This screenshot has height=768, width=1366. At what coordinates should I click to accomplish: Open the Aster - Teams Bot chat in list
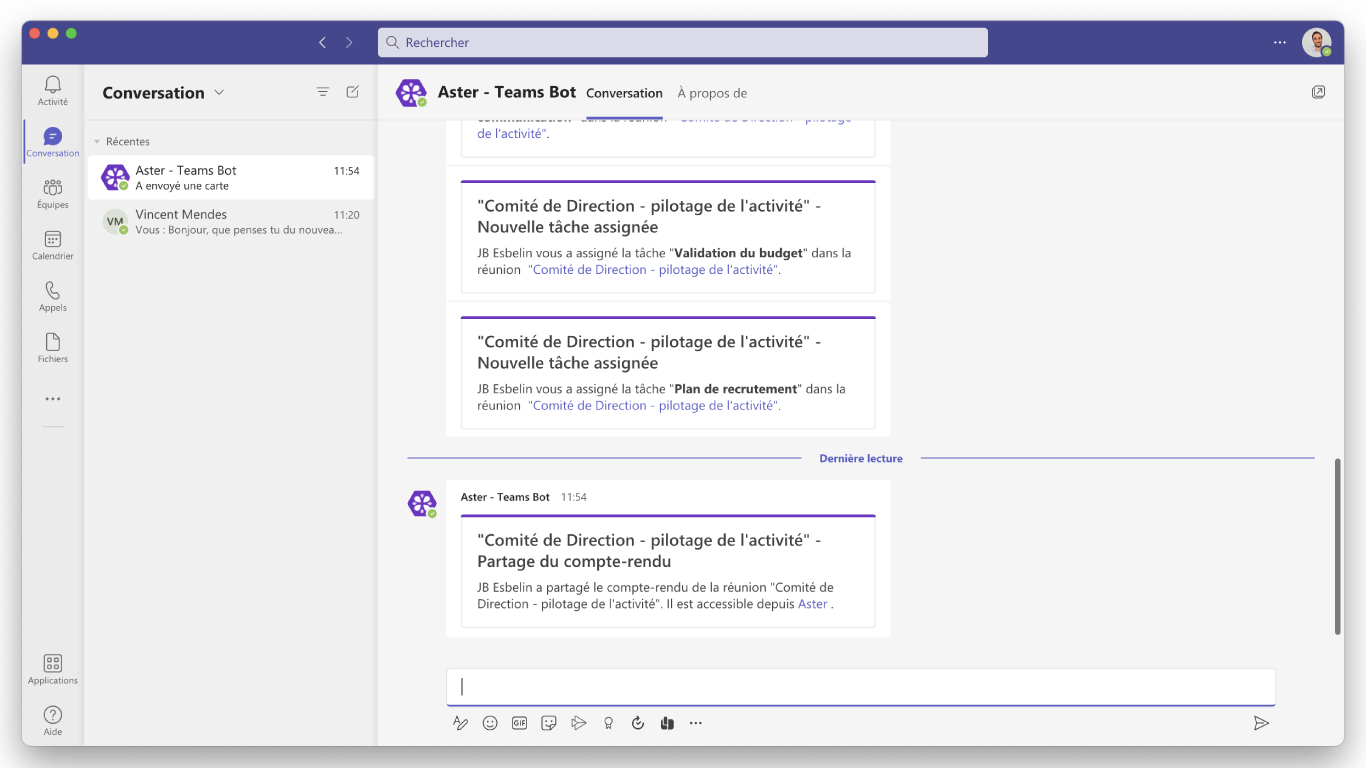pos(230,178)
